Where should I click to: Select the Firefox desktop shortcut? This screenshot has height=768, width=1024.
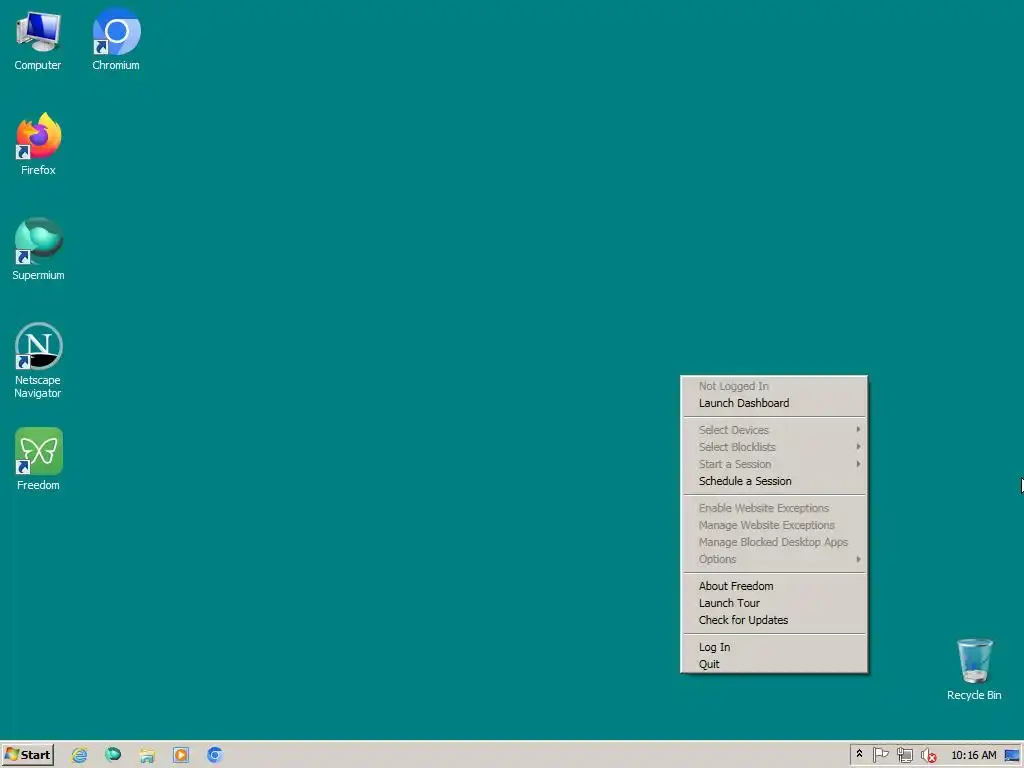point(38,144)
